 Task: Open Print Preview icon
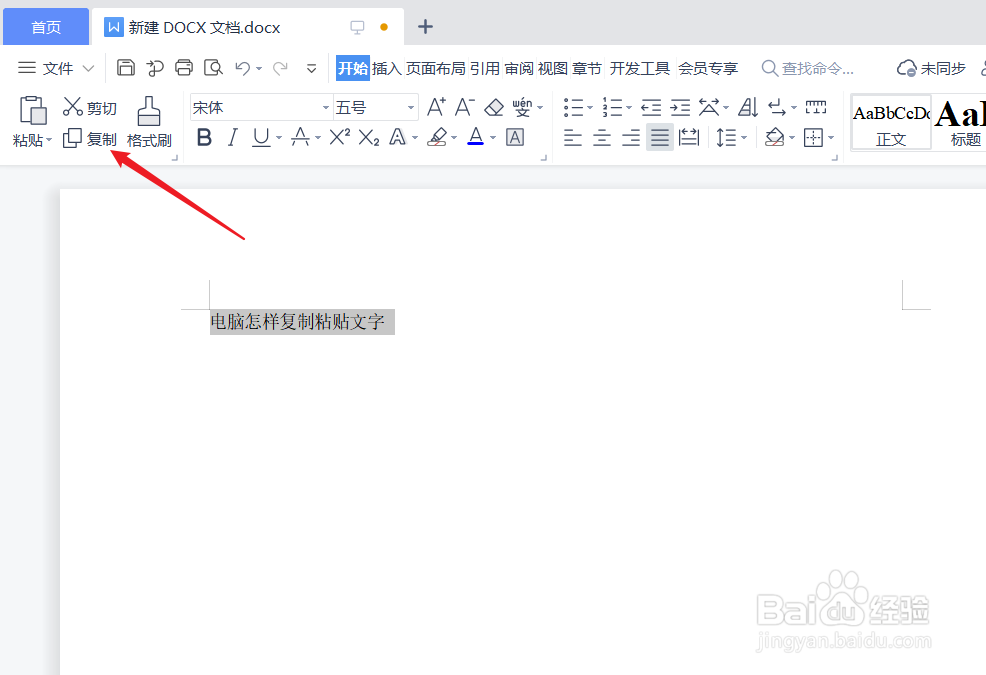[213, 67]
